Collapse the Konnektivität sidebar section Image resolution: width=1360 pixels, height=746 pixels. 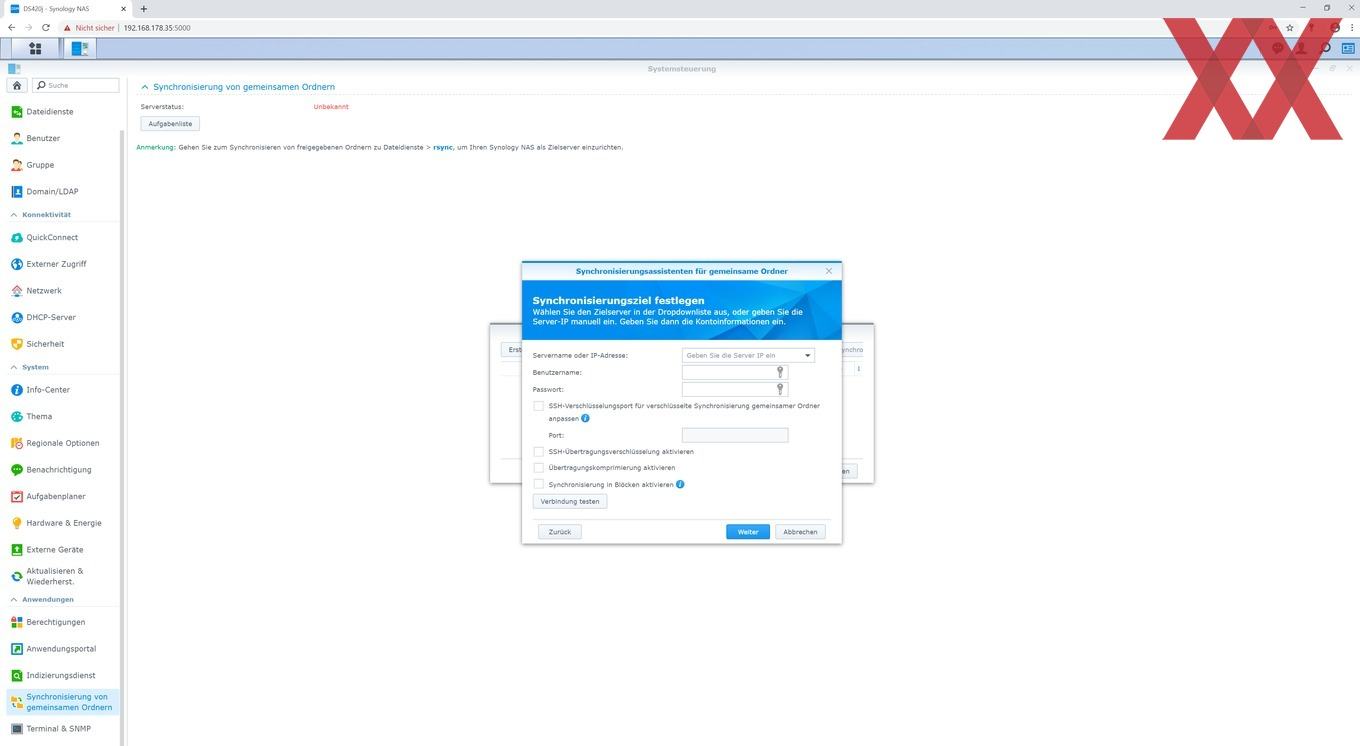[x=14, y=215]
